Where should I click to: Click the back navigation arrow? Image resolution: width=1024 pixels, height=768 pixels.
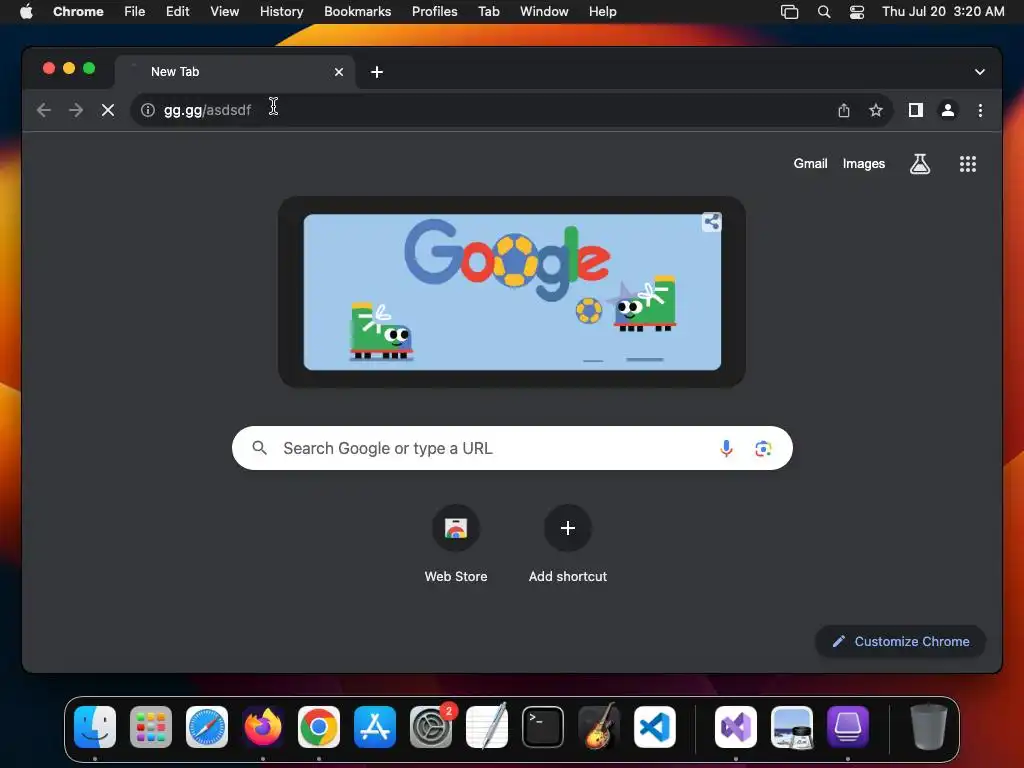point(44,110)
